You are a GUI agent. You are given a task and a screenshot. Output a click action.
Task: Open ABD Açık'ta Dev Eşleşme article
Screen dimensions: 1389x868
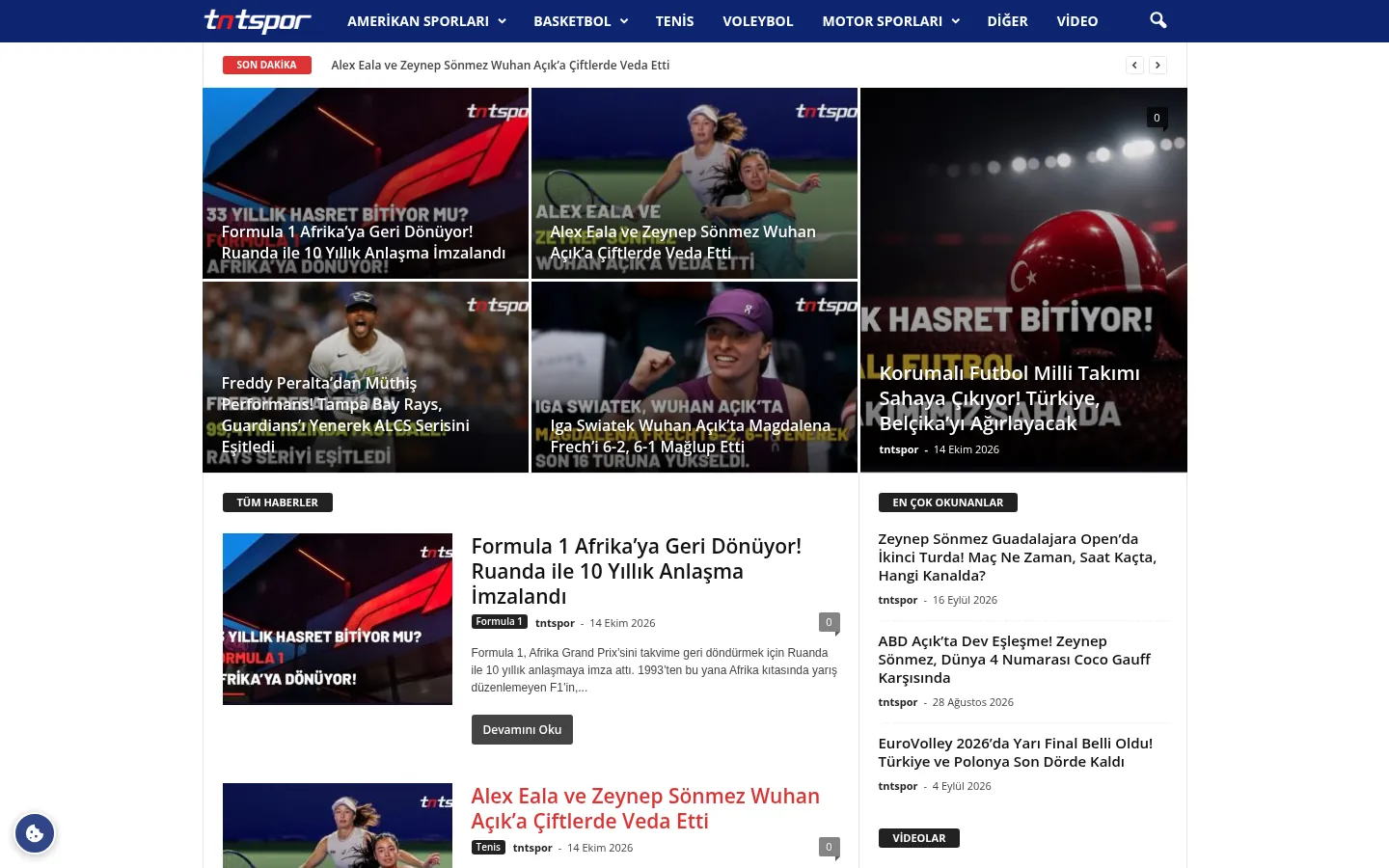tap(1014, 660)
